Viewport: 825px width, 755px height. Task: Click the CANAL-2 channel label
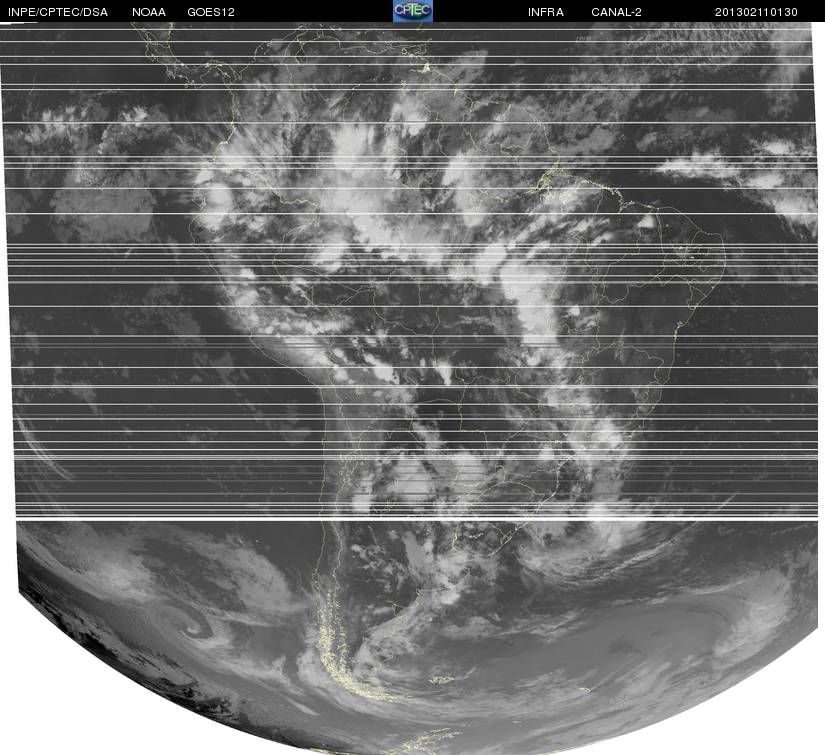click(x=616, y=12)
